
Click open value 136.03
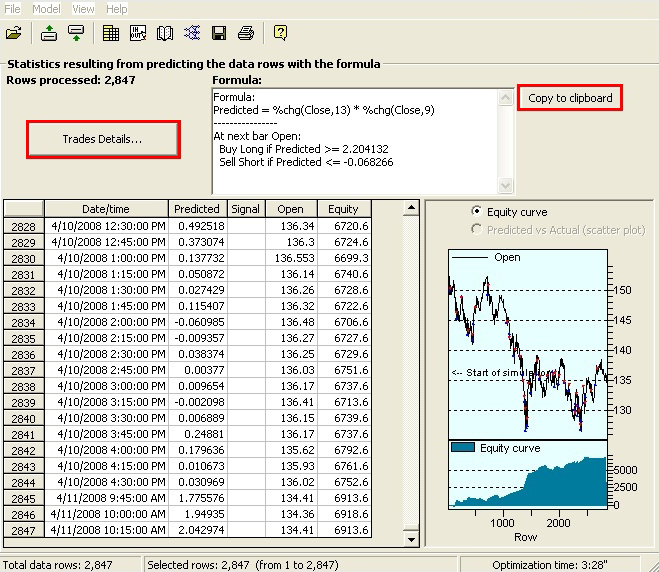(291, 370)
